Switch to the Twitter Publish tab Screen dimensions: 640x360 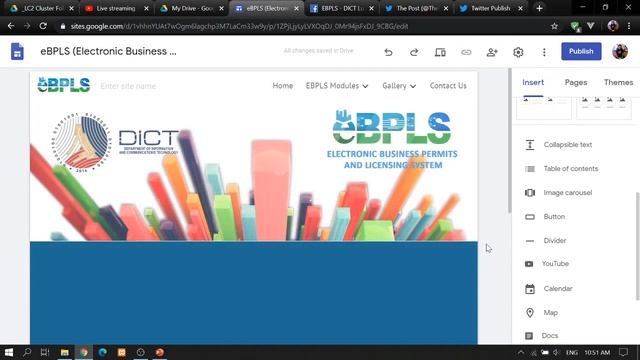coord(491,8)
